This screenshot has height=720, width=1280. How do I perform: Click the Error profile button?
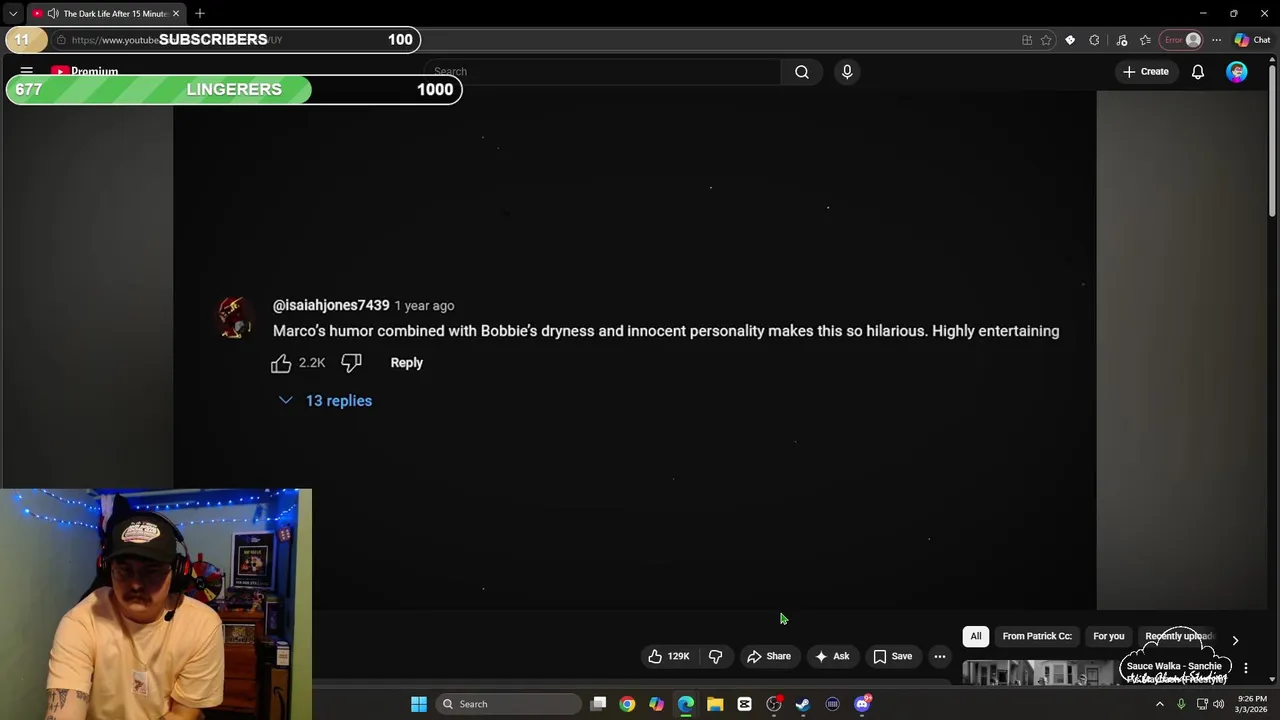1182,40
